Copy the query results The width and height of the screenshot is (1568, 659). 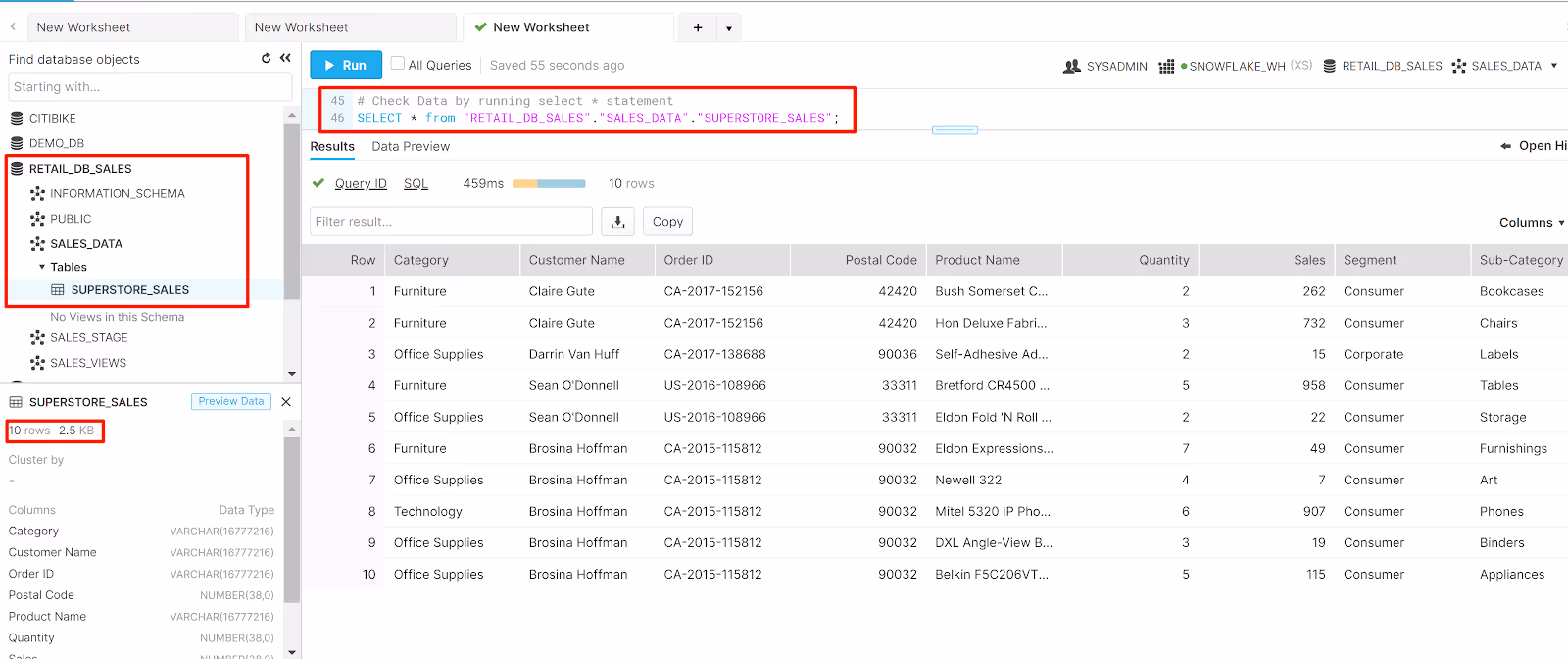tap(667, 222)
